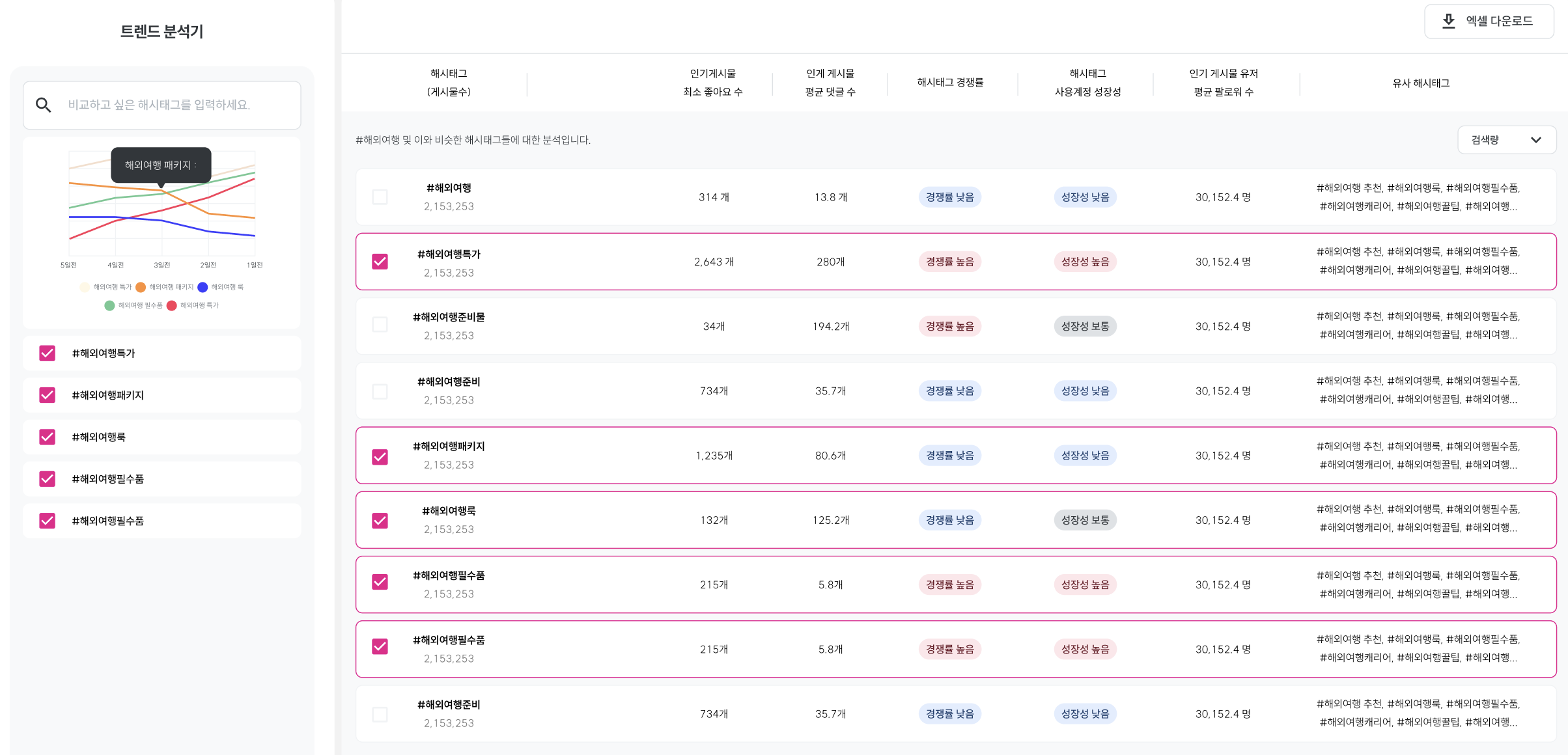Click the 성장성 보통 badge in #해외여행룩 row
The width and height of the screenshot is (1568, 755).
[x=1085, y=520]
